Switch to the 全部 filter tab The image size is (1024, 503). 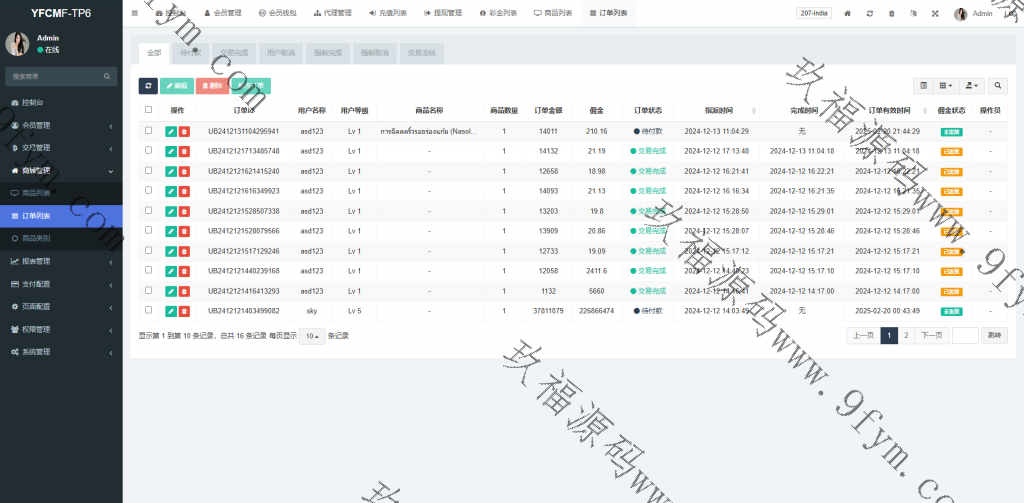point(153,53)
